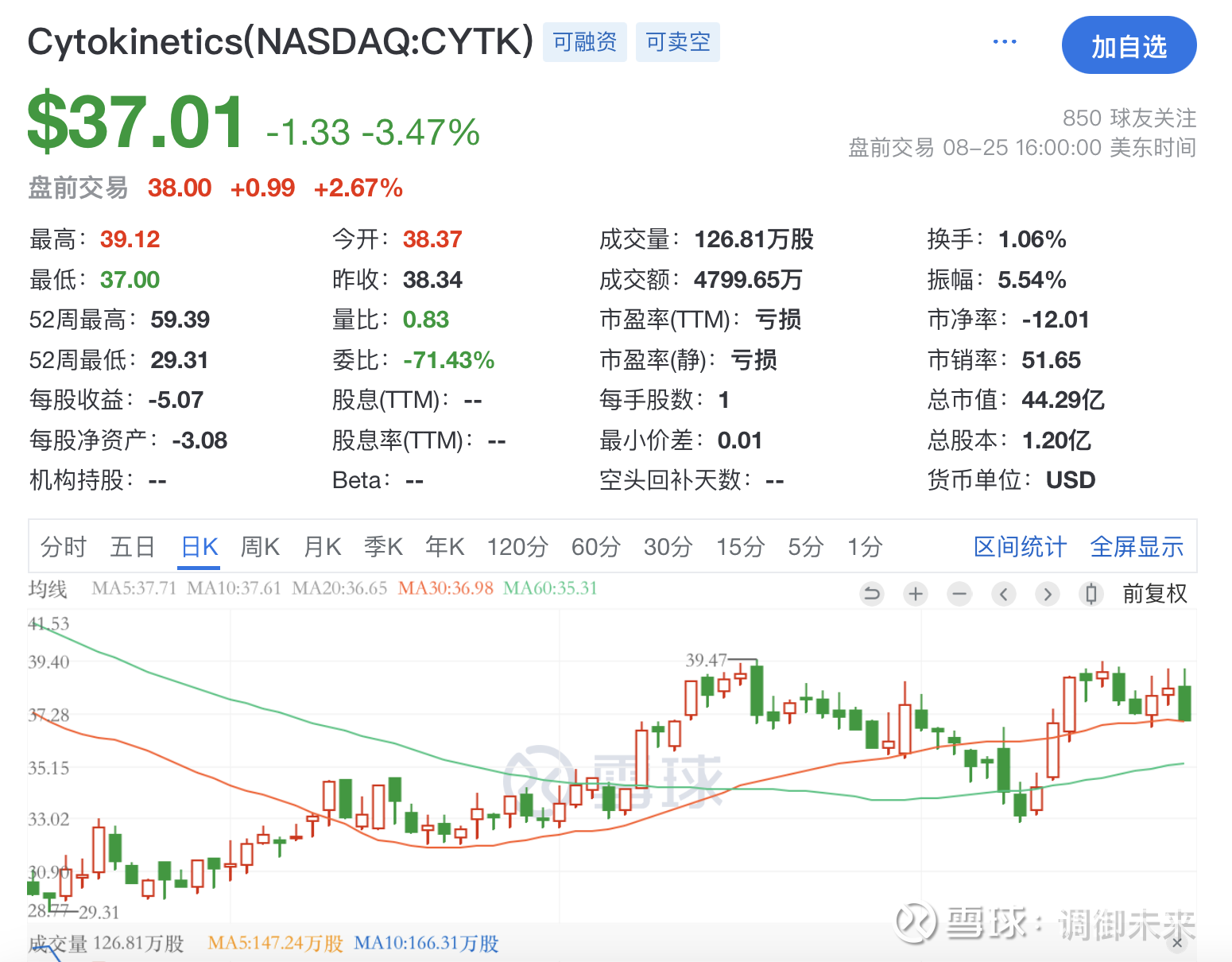Add stock with 加自选 button

coord(1129,45)
